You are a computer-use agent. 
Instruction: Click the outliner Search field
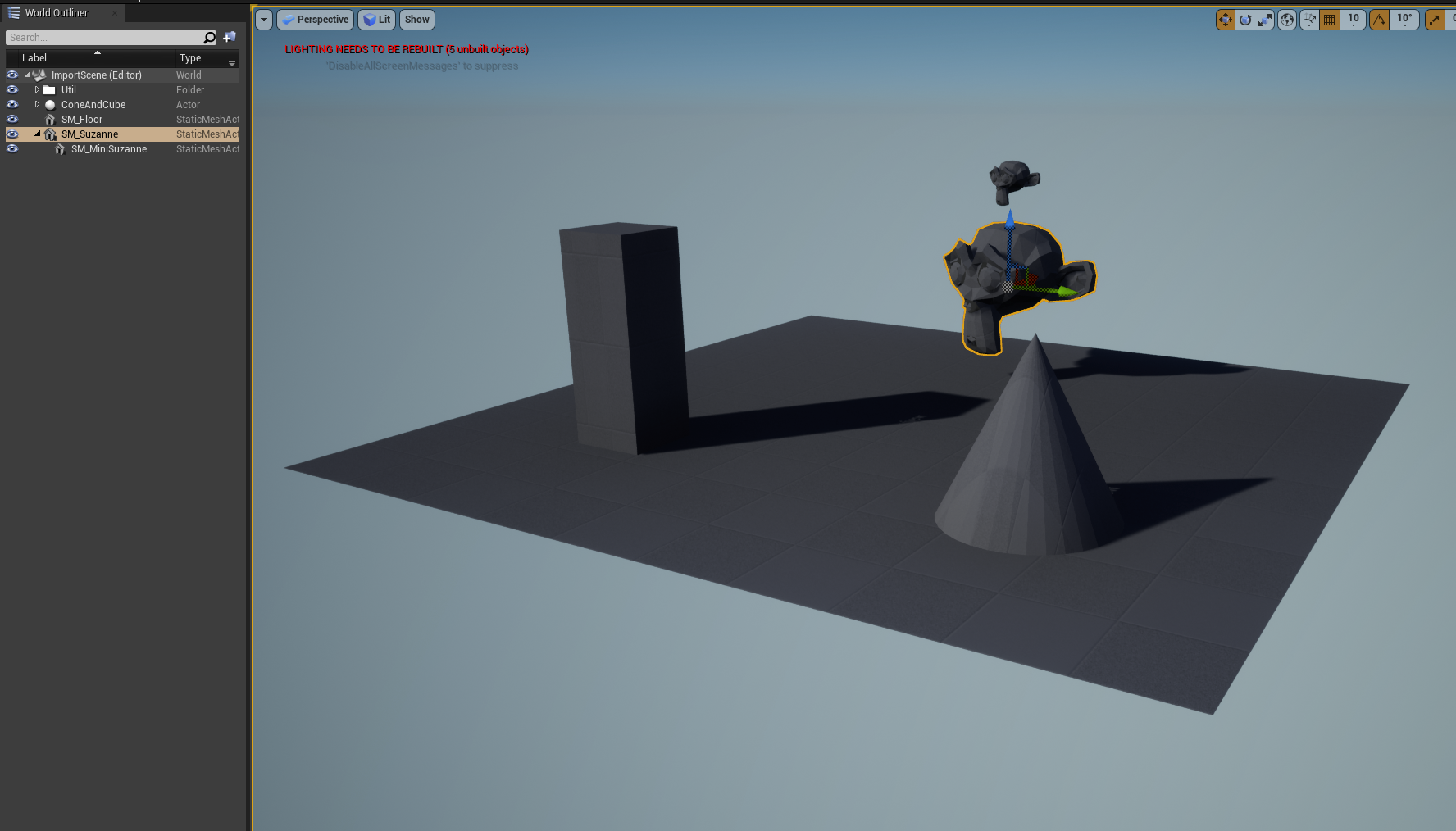click(103, 38)
